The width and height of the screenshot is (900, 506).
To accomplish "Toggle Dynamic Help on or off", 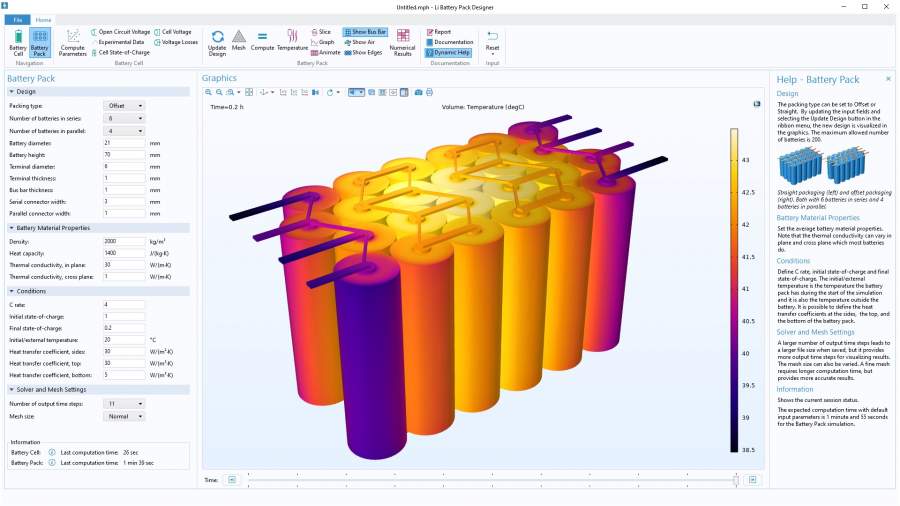I will (x=448, y=52).
